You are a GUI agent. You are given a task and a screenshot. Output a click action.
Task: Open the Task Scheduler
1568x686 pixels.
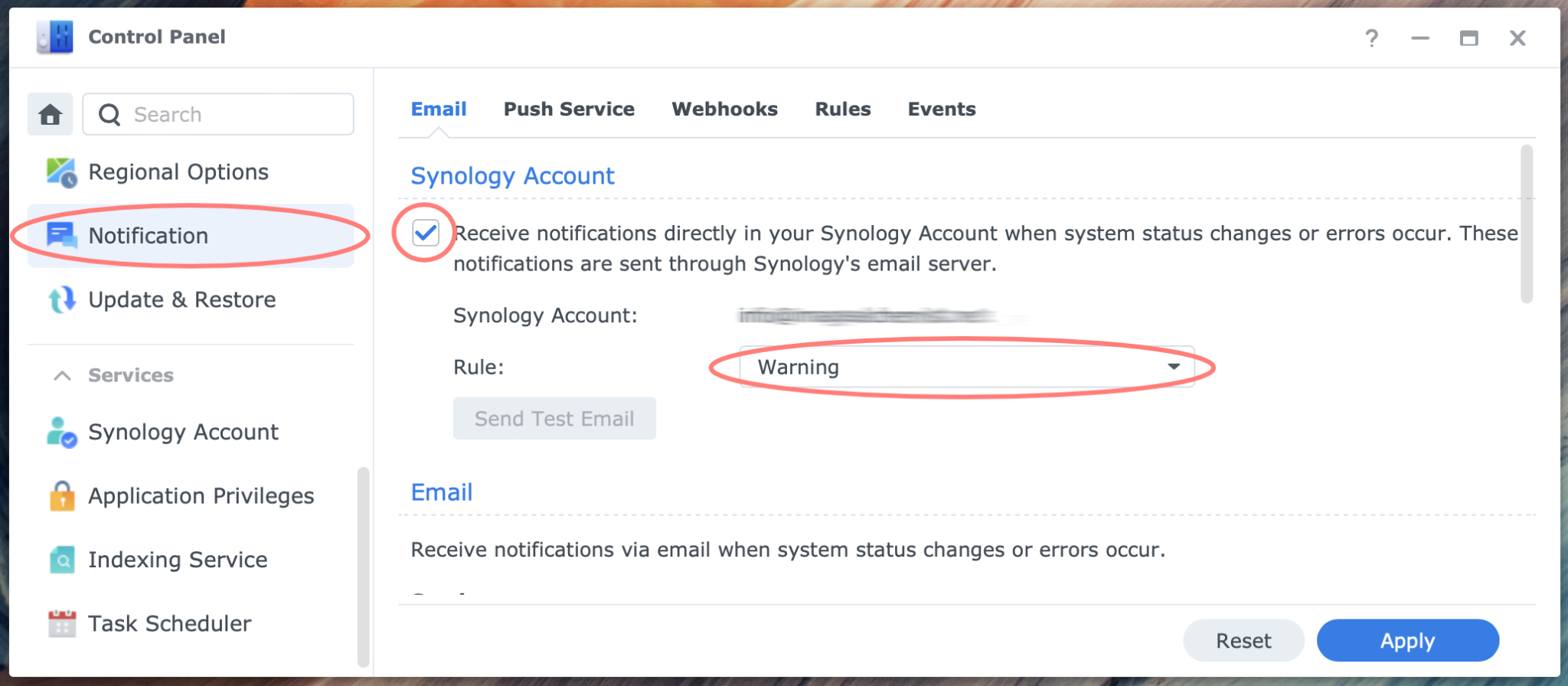[x=169, y=622]
